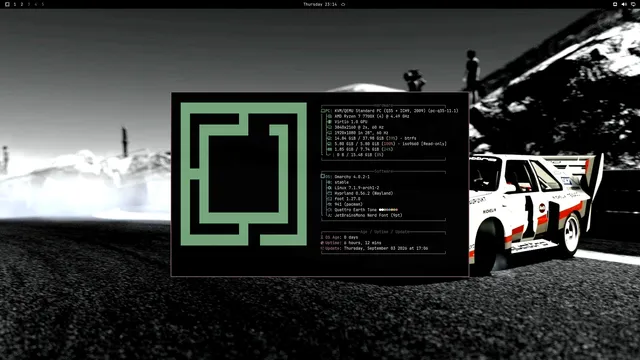Click the btrfs disk usage line
The height and width of the screenshot is (360, 640).
pos(375,138)
